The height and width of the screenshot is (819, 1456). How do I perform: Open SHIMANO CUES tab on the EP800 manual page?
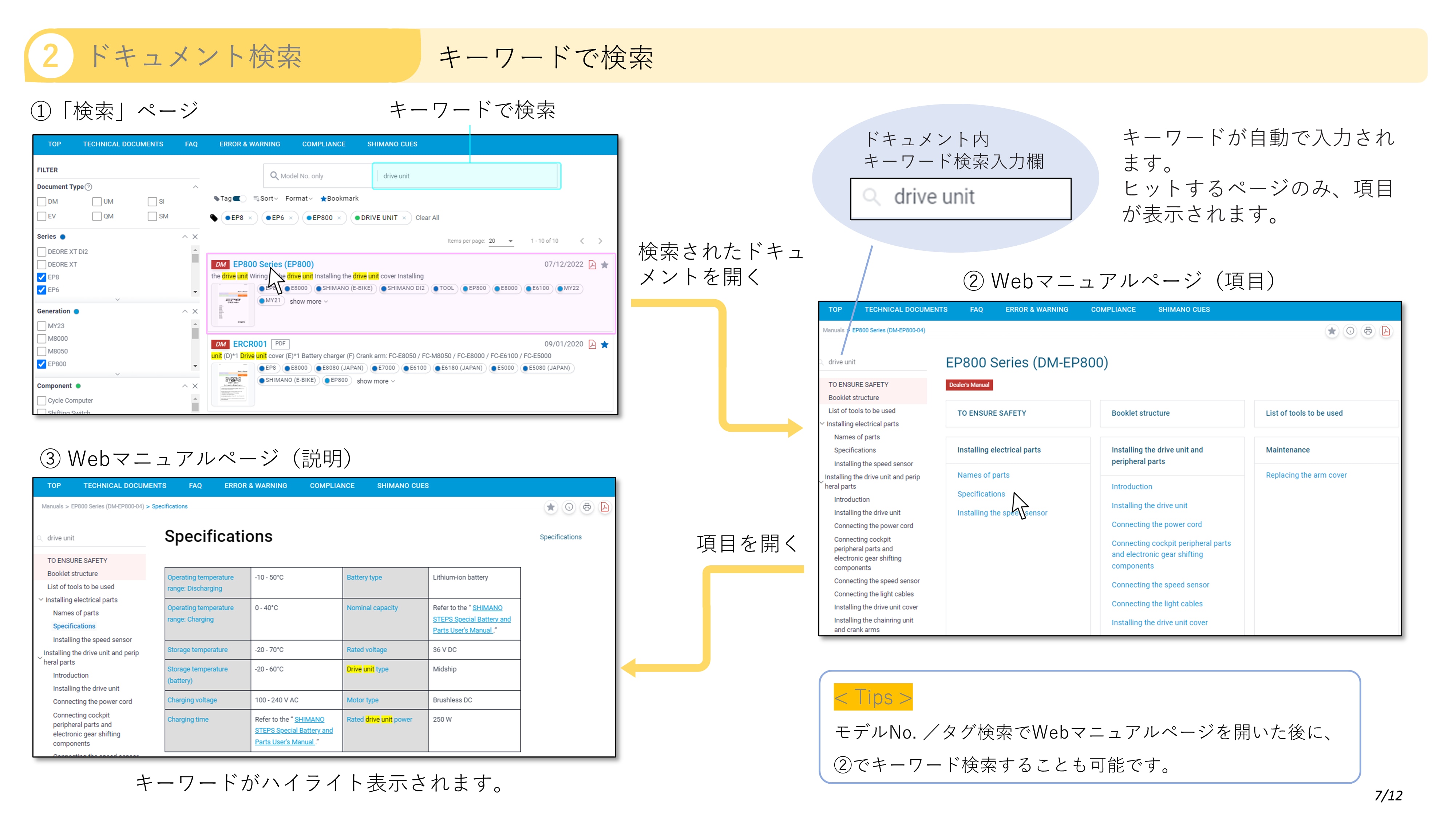pyautogui.click(x=1184, y=310)
